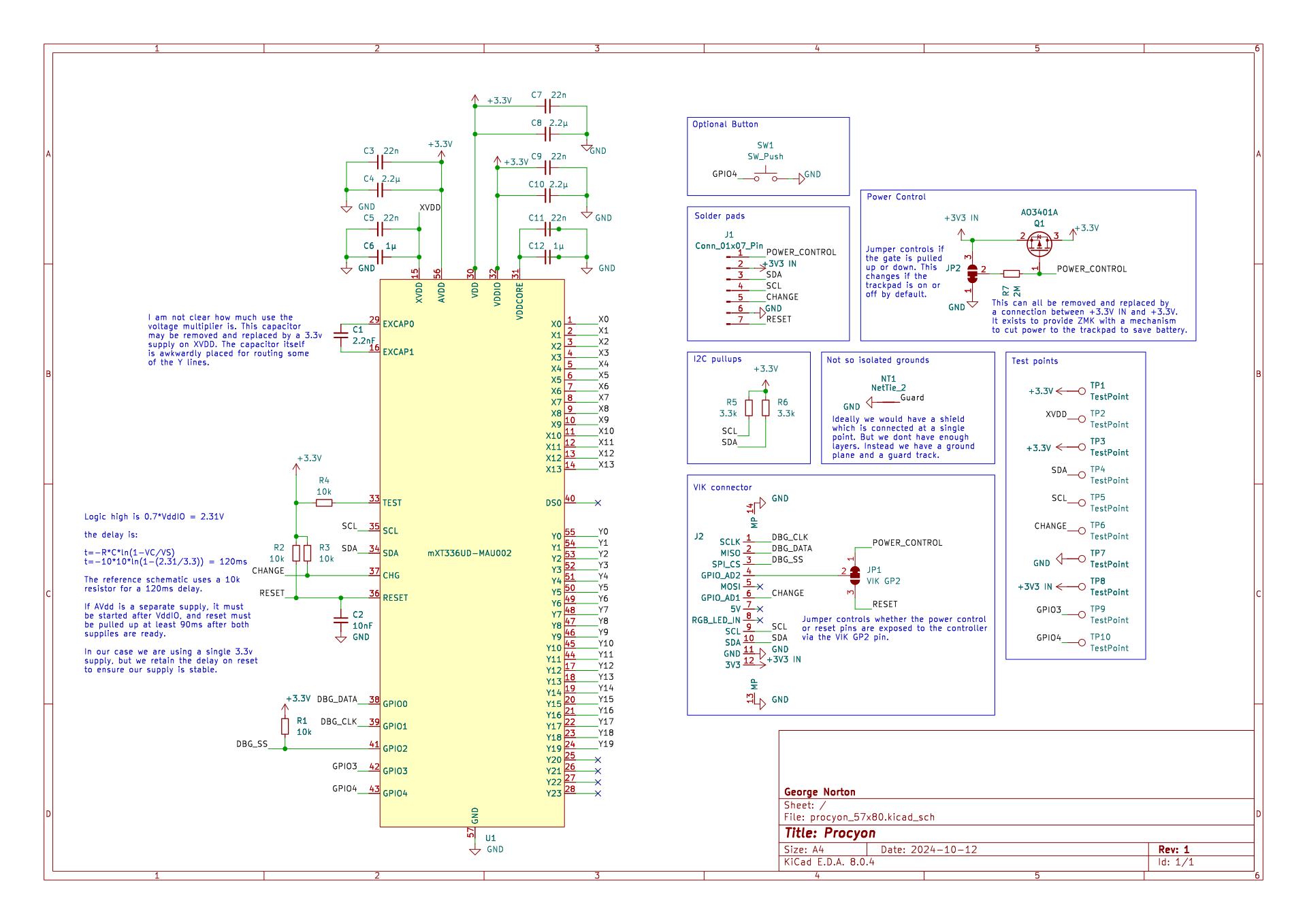
Task: Click the author name George Norton
Action: tap(820, 792)
